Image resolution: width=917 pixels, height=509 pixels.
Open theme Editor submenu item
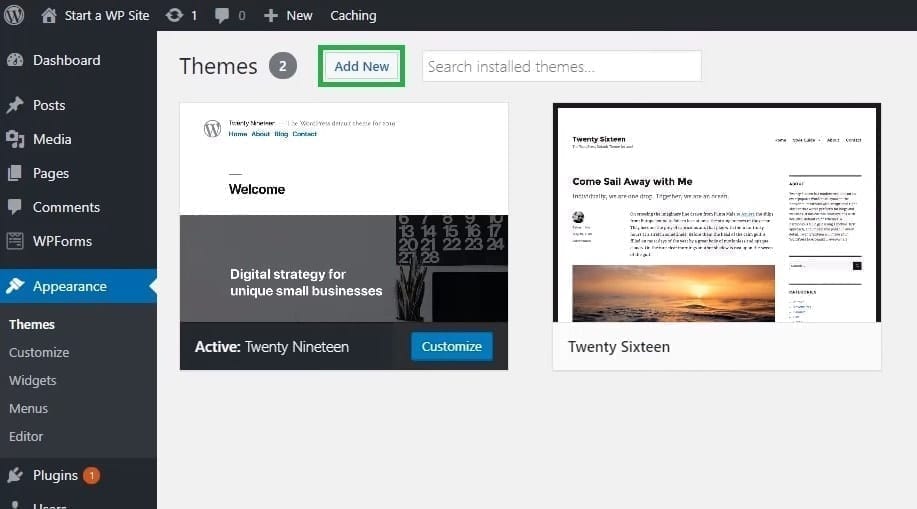point(26,436)
